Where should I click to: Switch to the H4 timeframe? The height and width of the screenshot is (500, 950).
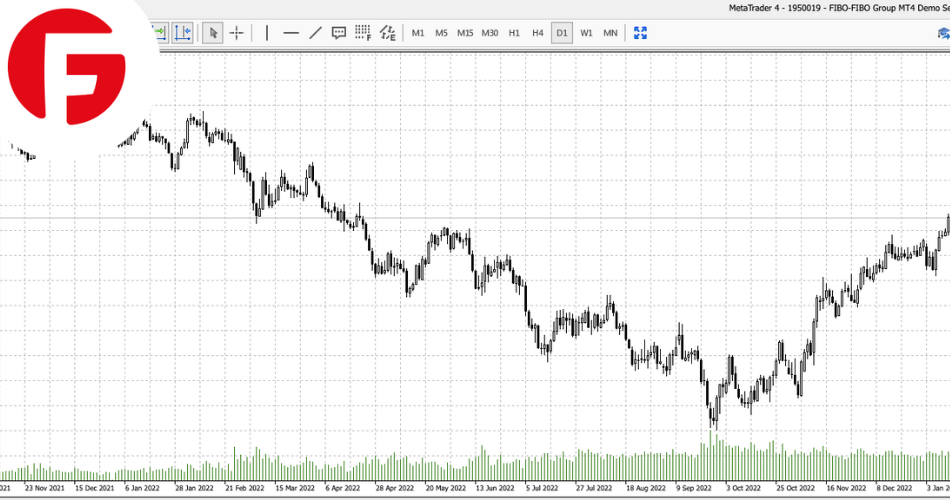tap(538, 33)
